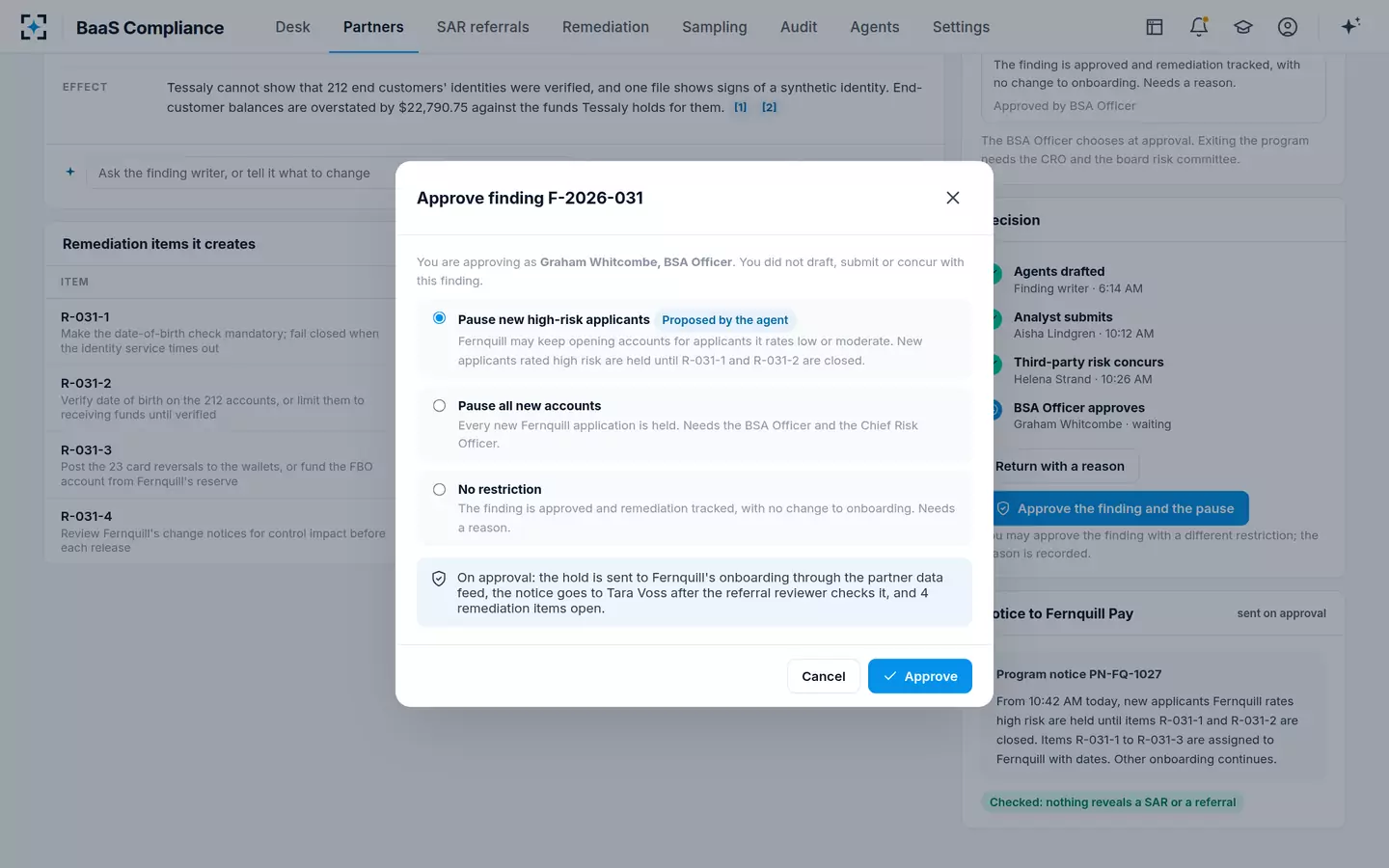
Task: Click the Checked: nothing reveals a SAR badge
Action: (1112, 802)
